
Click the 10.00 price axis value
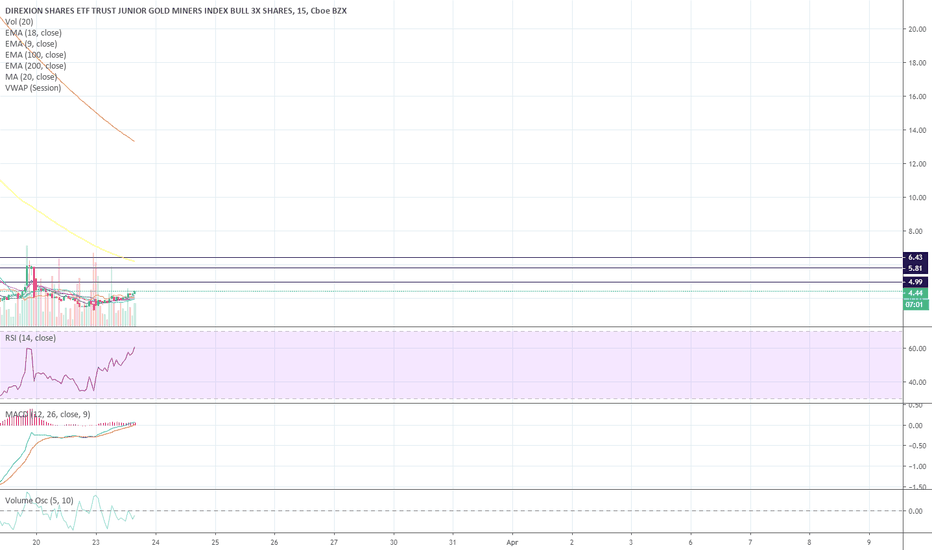pos(917,197)
